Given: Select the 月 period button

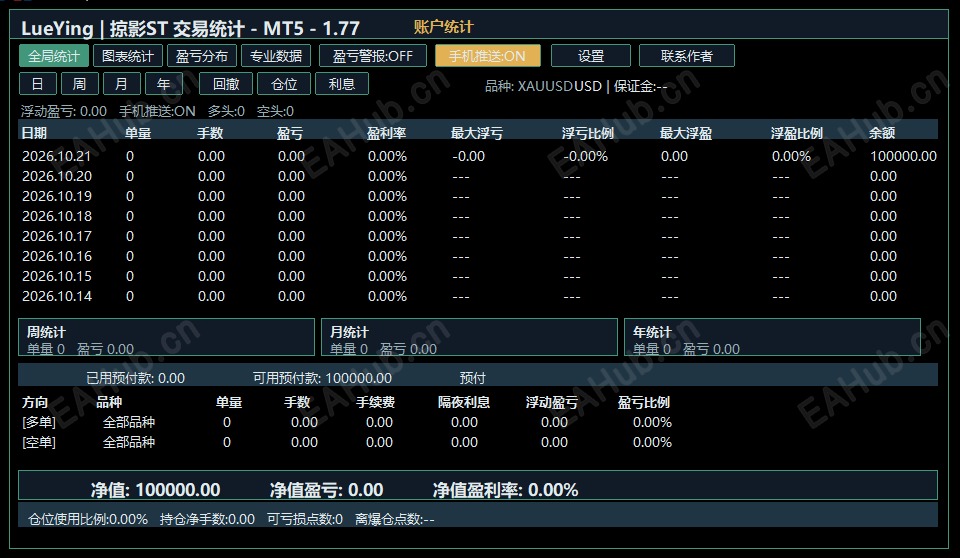Looking at the screenshot, I should pyautogui.click(x=122, y=84).
